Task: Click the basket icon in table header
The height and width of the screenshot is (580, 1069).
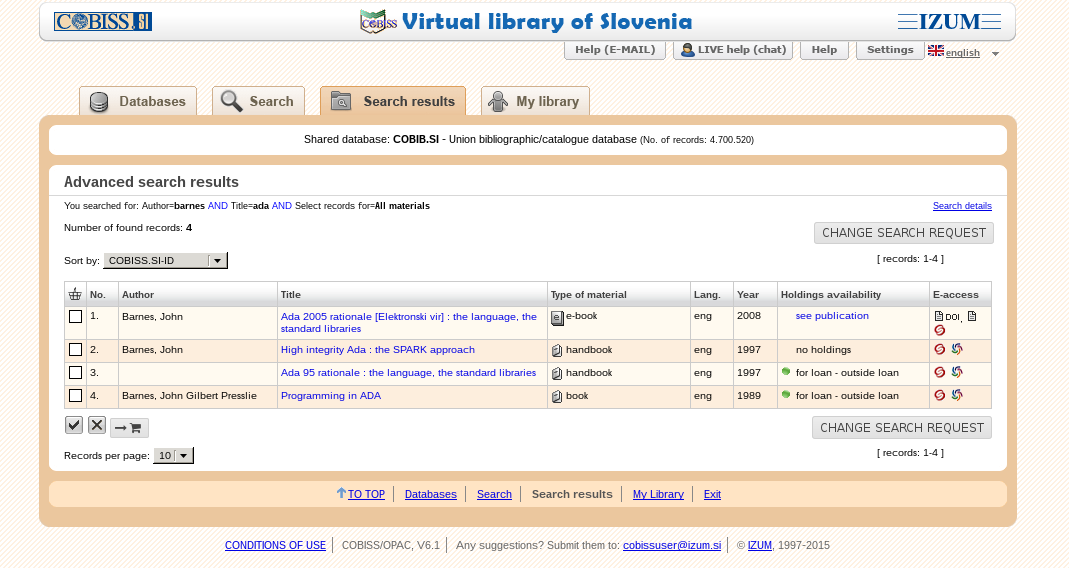Action: 75,294
